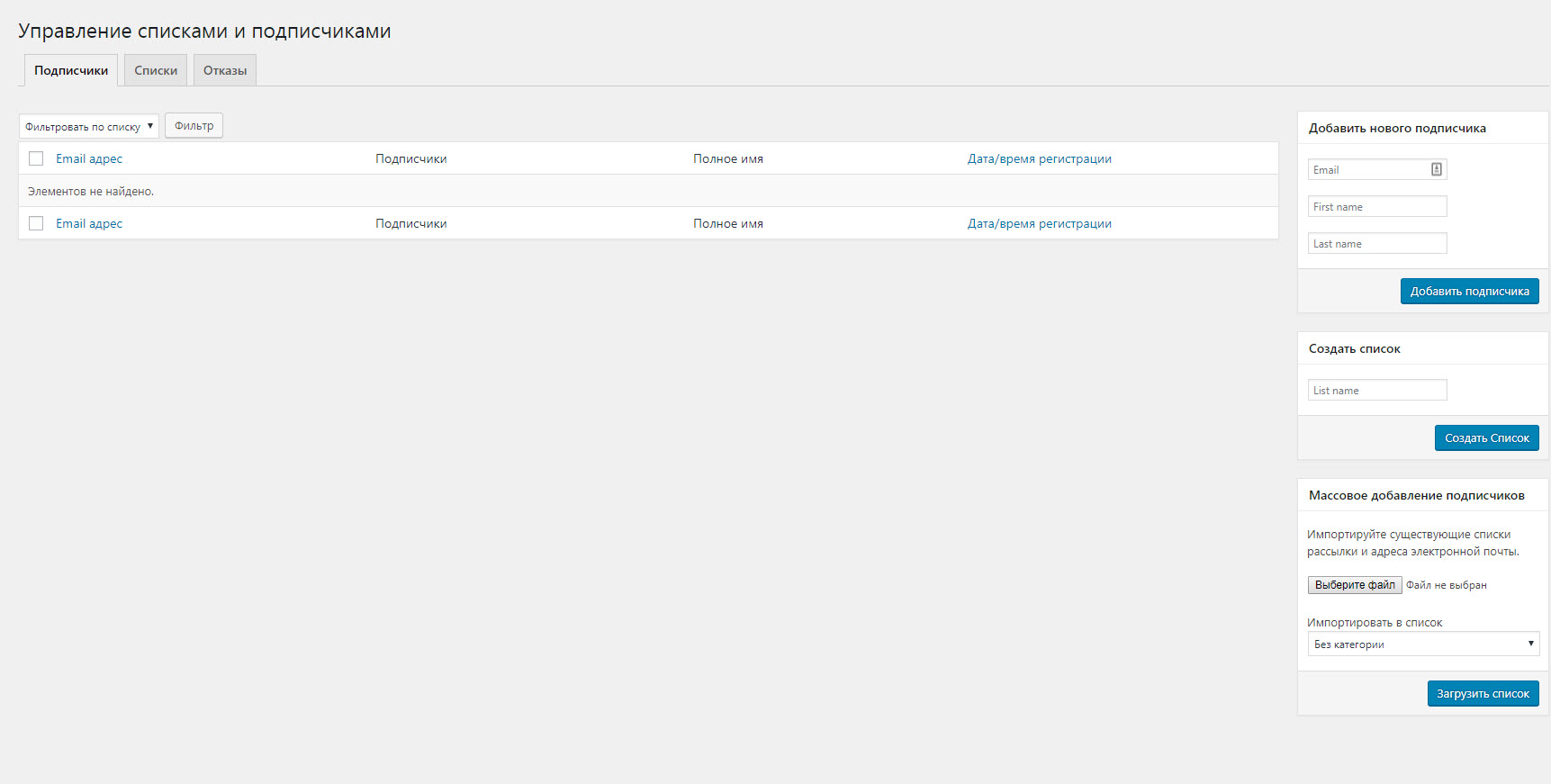Click 'Выберите файл' to choose a file
Viewport: 1551px width, 784px height.
point(1354,585)
